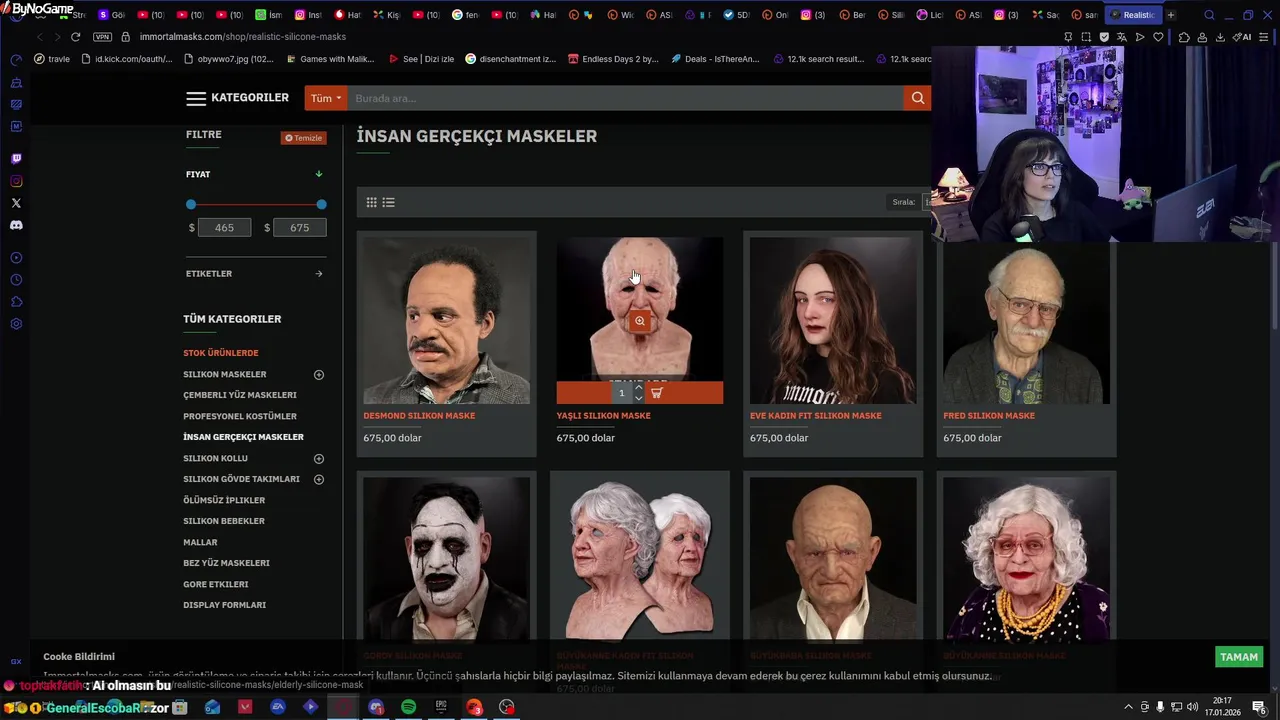Open Fred Silikon Maske link

pyautogui.click(x=989, y=416)
